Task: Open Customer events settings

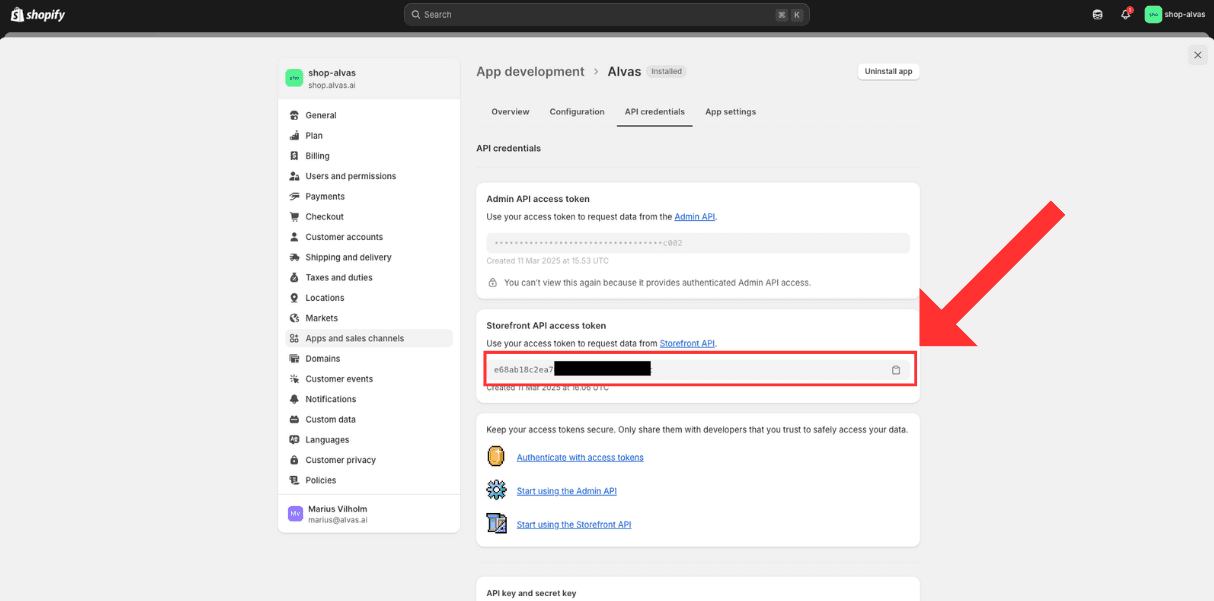Action: coord(368,379)
